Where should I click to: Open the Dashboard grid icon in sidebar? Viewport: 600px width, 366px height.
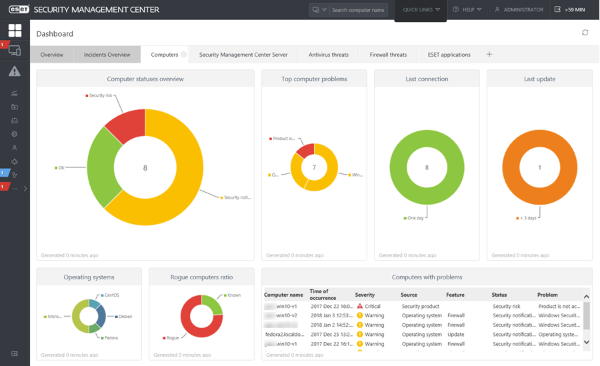click(15, 30)
